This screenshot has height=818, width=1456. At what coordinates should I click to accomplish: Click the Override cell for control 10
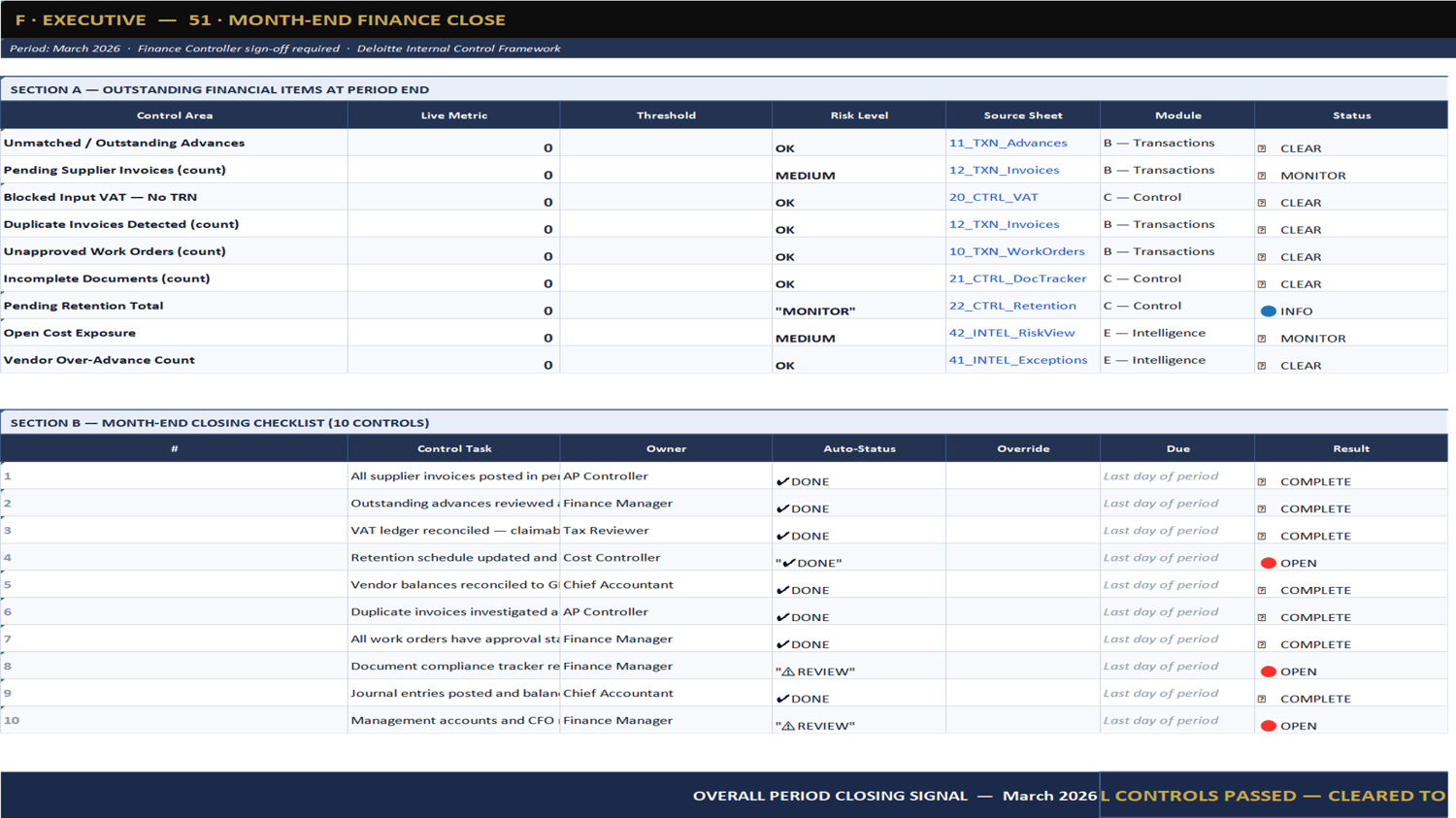click(1023, 720)
